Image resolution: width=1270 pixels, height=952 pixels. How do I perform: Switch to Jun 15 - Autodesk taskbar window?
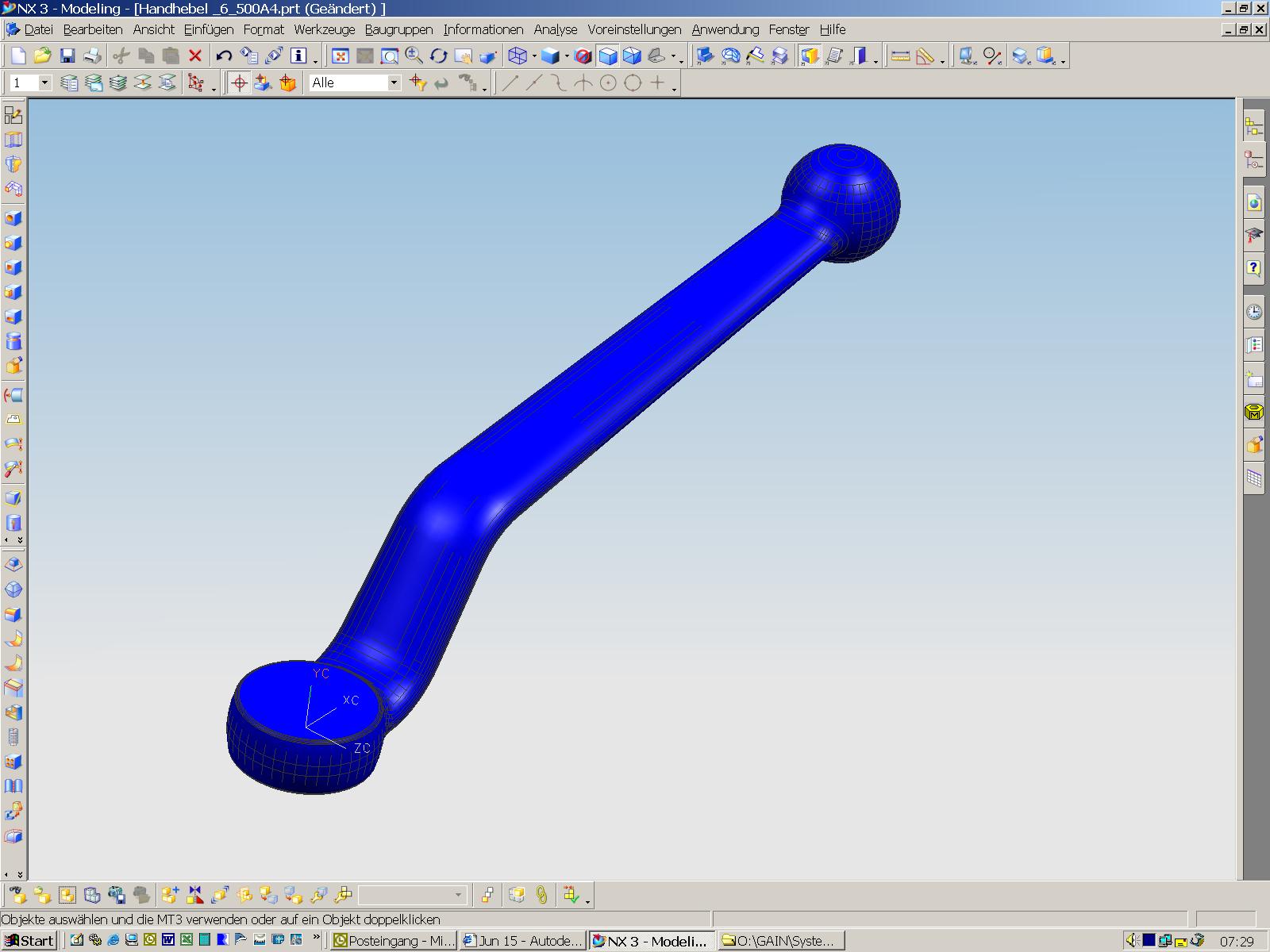(523, 941)
